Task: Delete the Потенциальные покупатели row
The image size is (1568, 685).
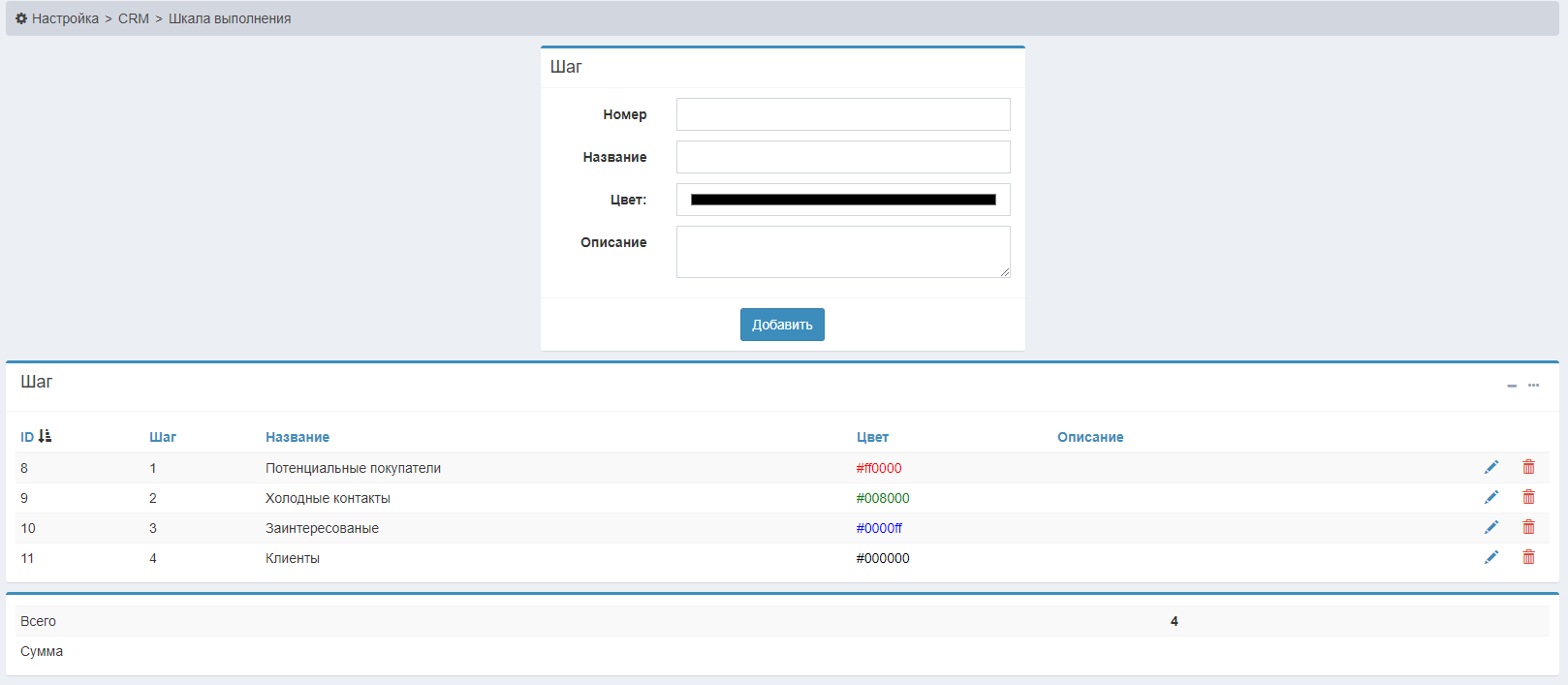Action: [1528, 467]
